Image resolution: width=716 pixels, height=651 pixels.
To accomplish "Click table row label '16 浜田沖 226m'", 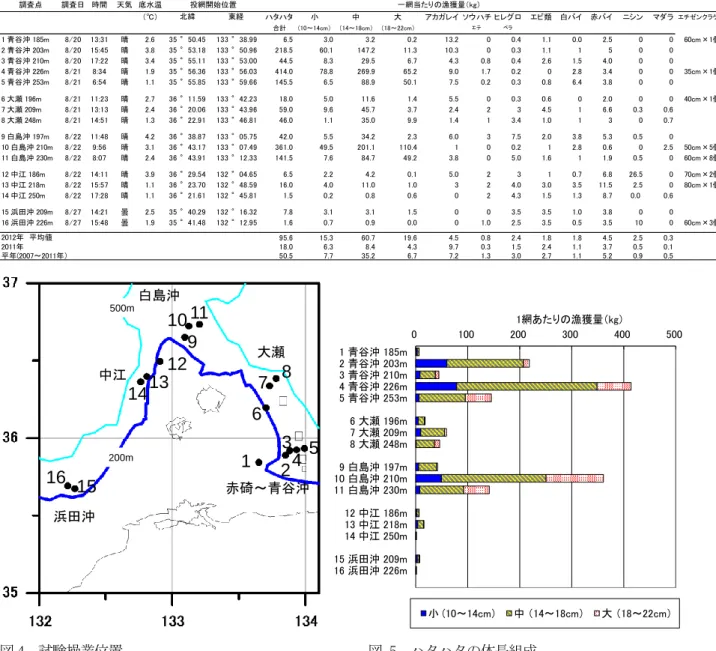I will pyautogui.click(x=27, y=223).
